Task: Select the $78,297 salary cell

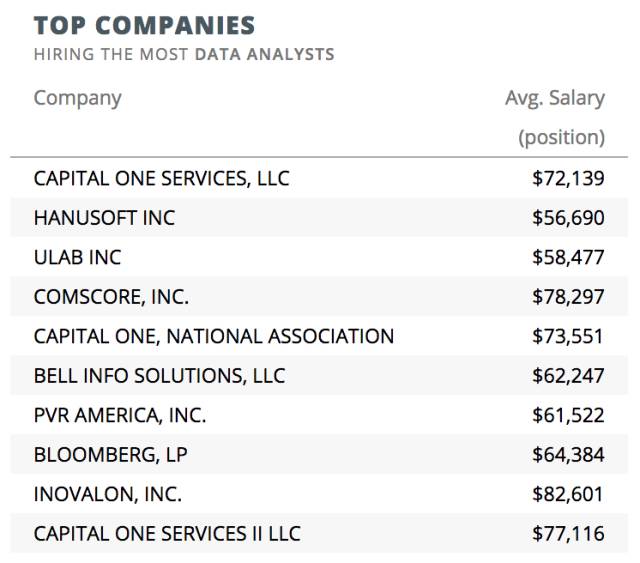Action: tap(568, 297)
